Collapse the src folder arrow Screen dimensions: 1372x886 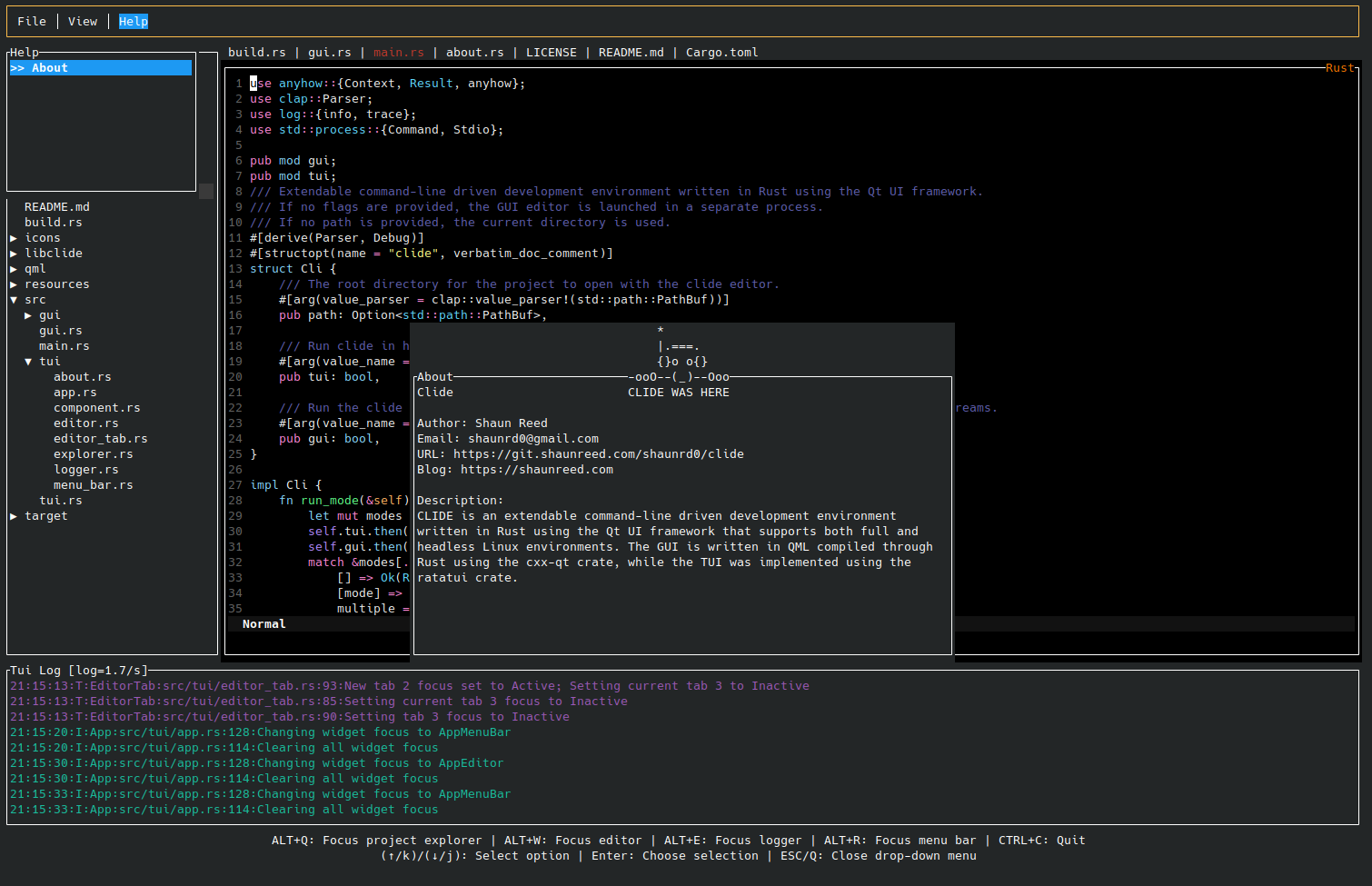14,300
